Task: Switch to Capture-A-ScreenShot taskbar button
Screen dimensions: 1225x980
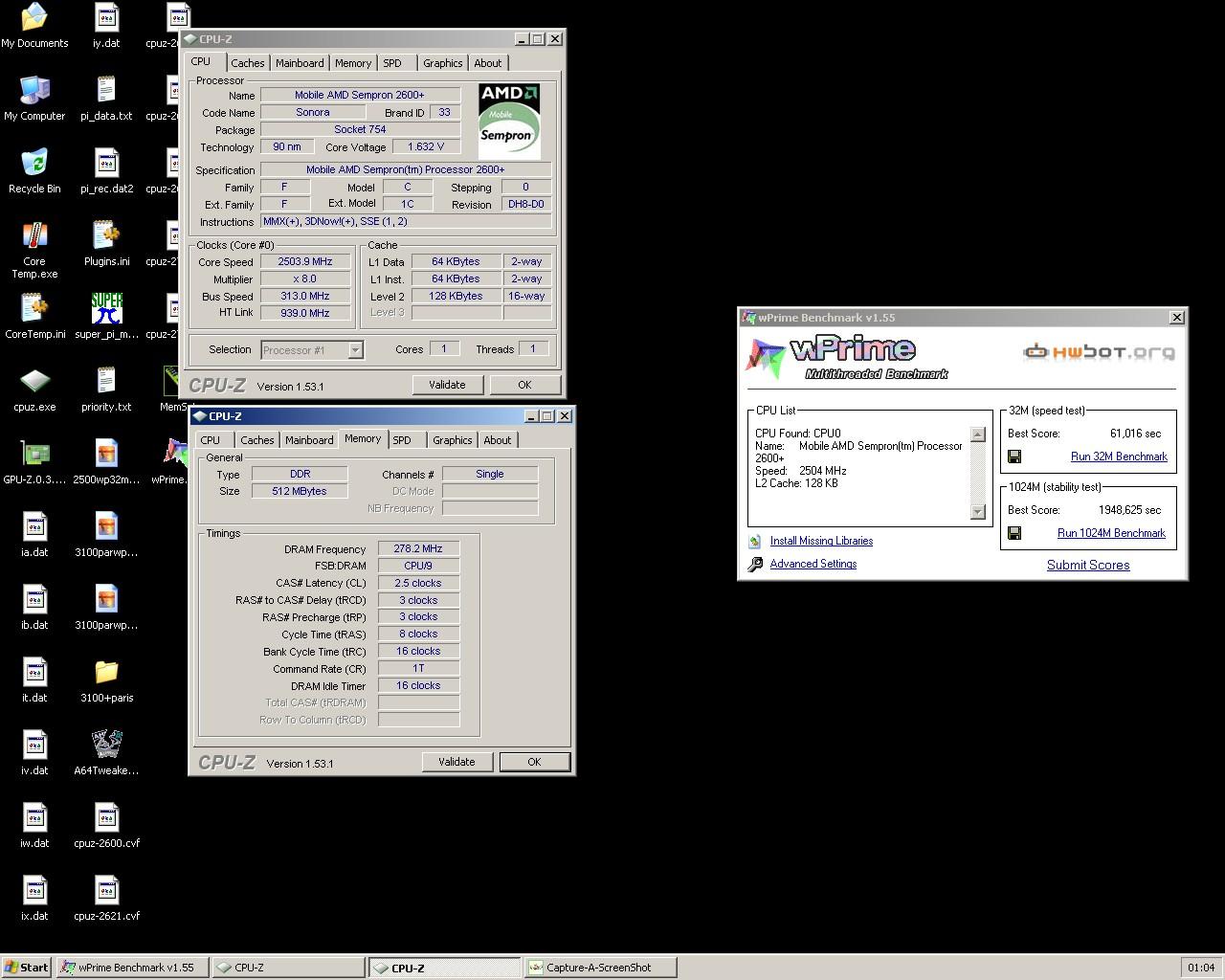Action: point(601,968)
